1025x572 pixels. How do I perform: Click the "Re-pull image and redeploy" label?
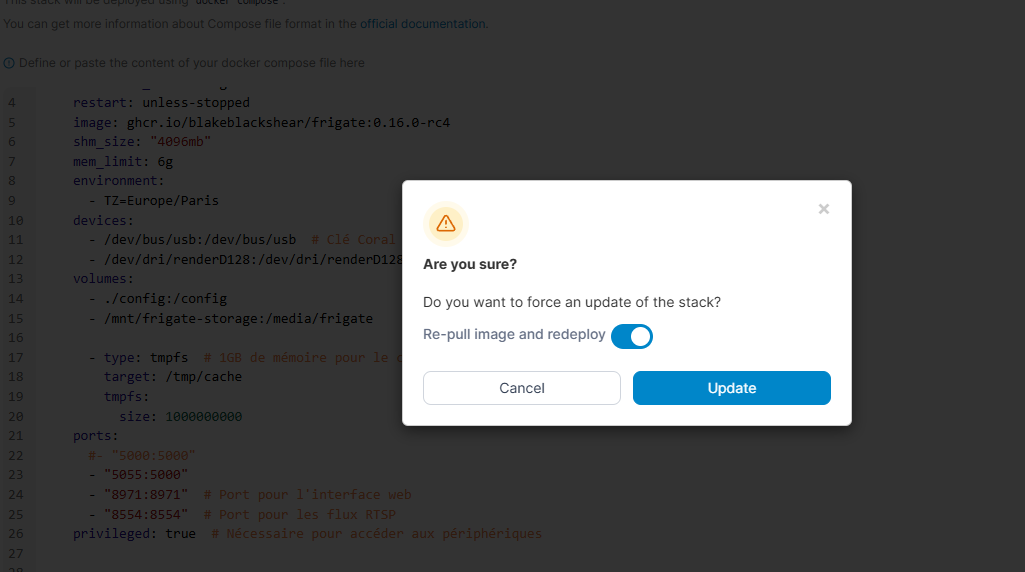[514, 334]
